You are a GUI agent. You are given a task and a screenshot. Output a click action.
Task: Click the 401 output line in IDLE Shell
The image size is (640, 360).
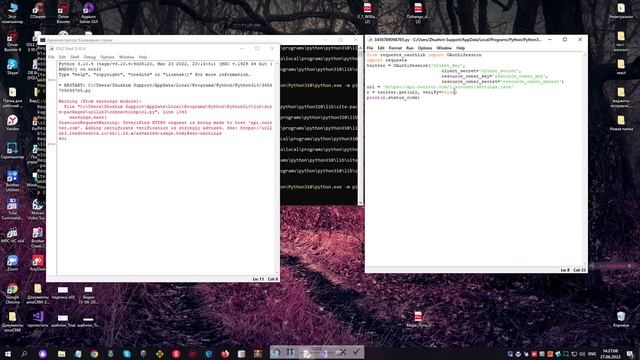[62, 139]
